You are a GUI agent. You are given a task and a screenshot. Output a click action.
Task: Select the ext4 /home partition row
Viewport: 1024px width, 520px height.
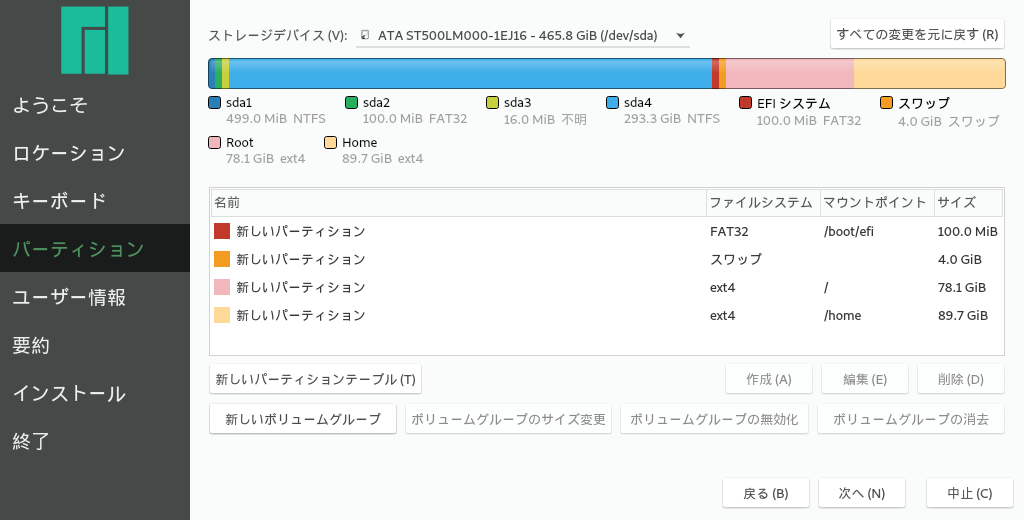[x=607, y=316]
